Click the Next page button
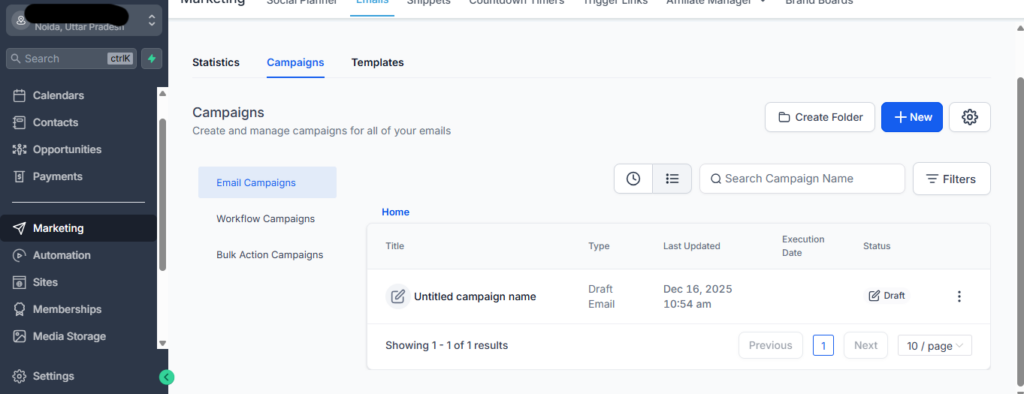This screenshot has height=394, width=1024. [866, 346]
